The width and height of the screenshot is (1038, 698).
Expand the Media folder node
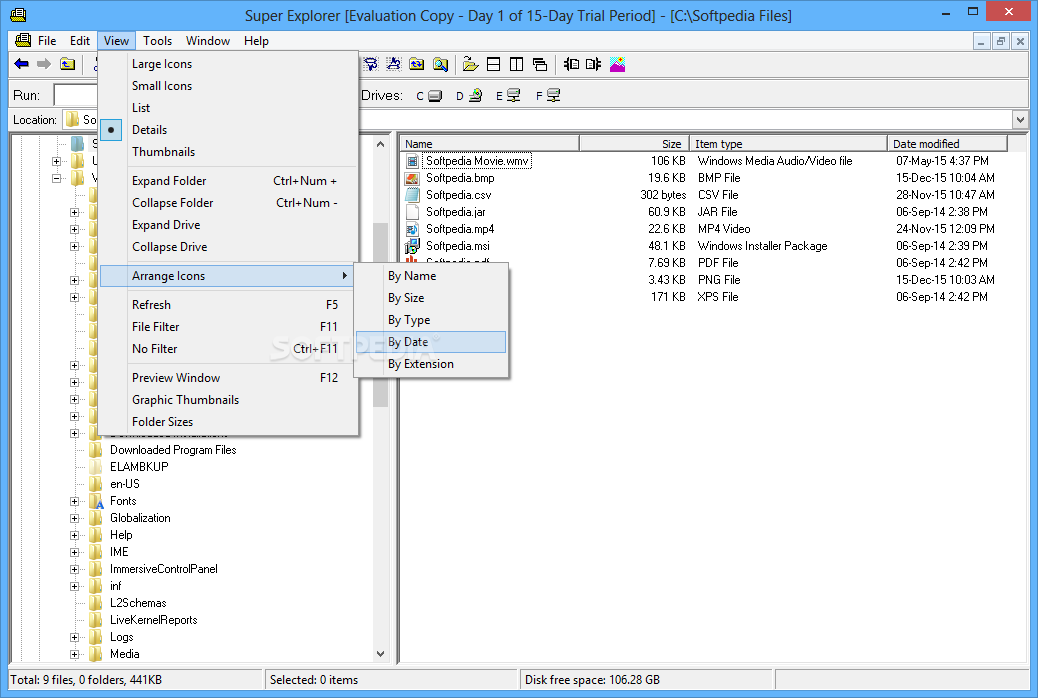(74, 654)
